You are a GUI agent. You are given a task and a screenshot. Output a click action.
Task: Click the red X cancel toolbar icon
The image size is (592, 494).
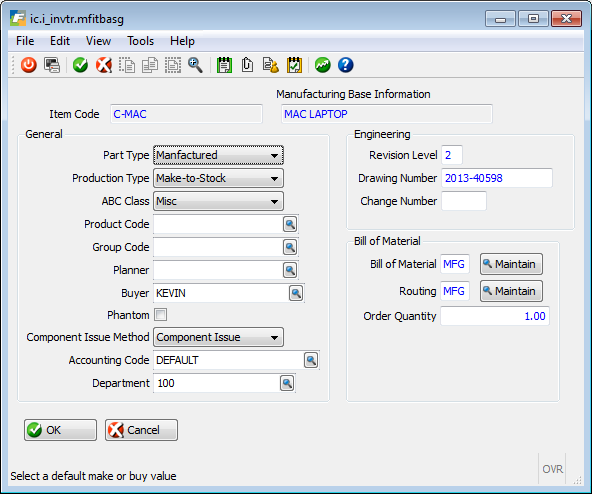point(103,65)
